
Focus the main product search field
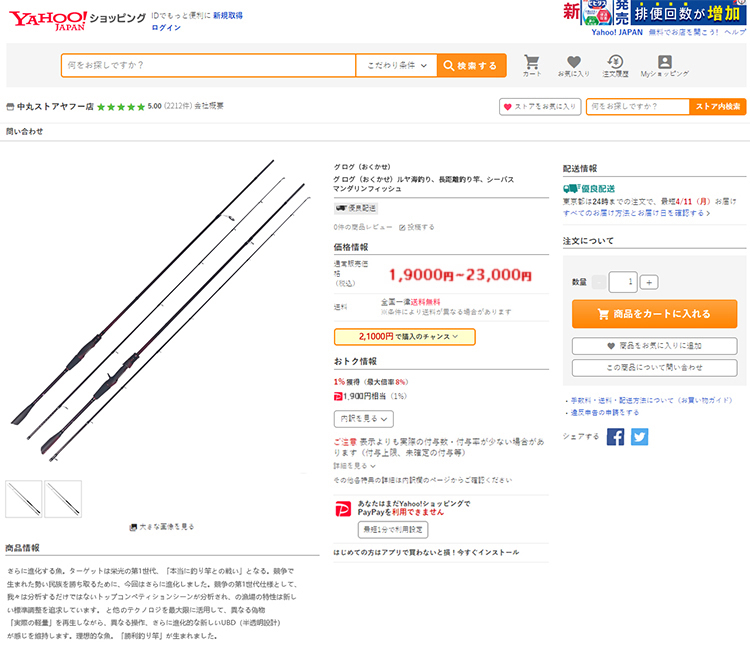(209, 66)
